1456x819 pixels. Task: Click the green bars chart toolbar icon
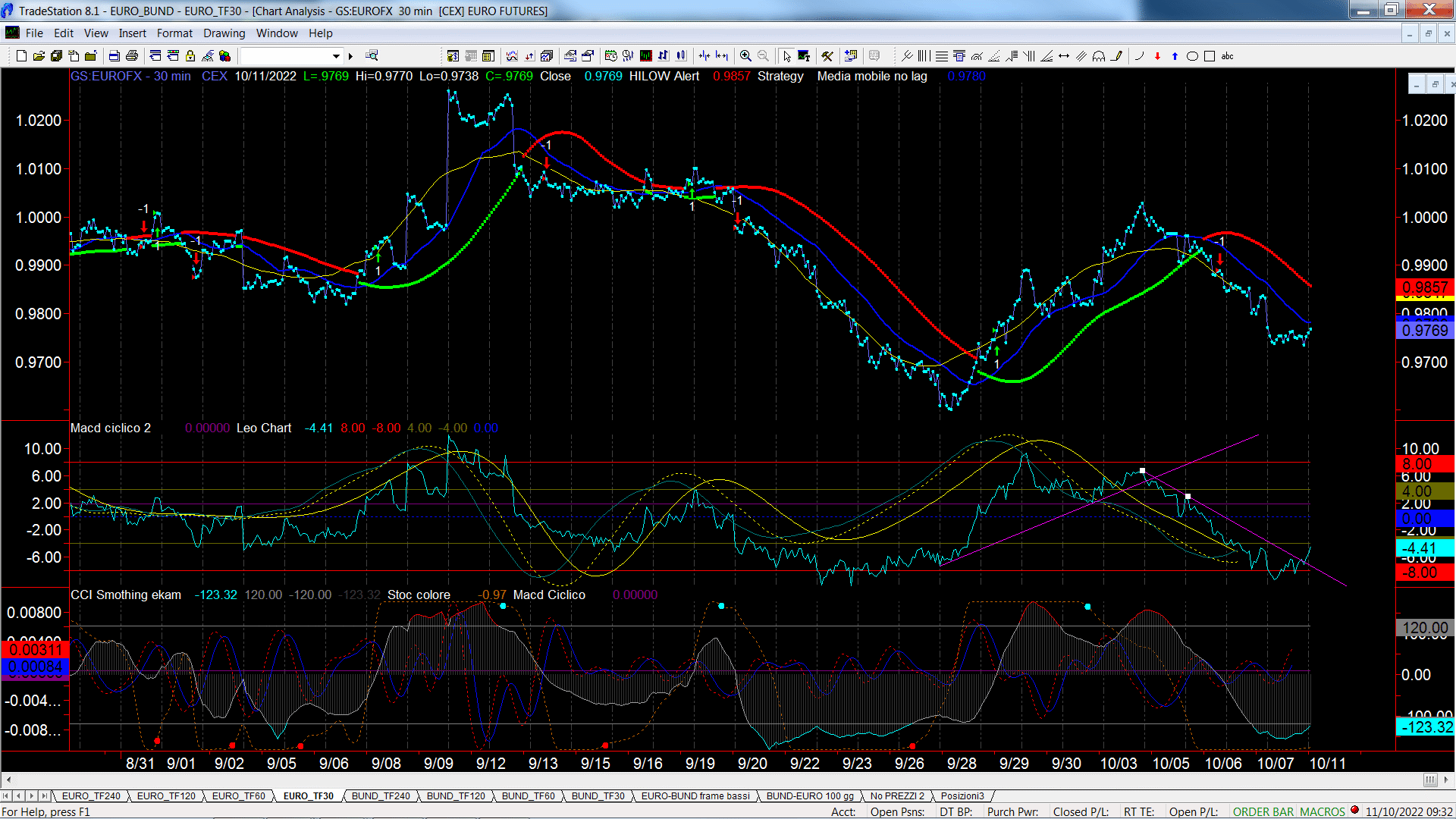[x=645, y=55]
